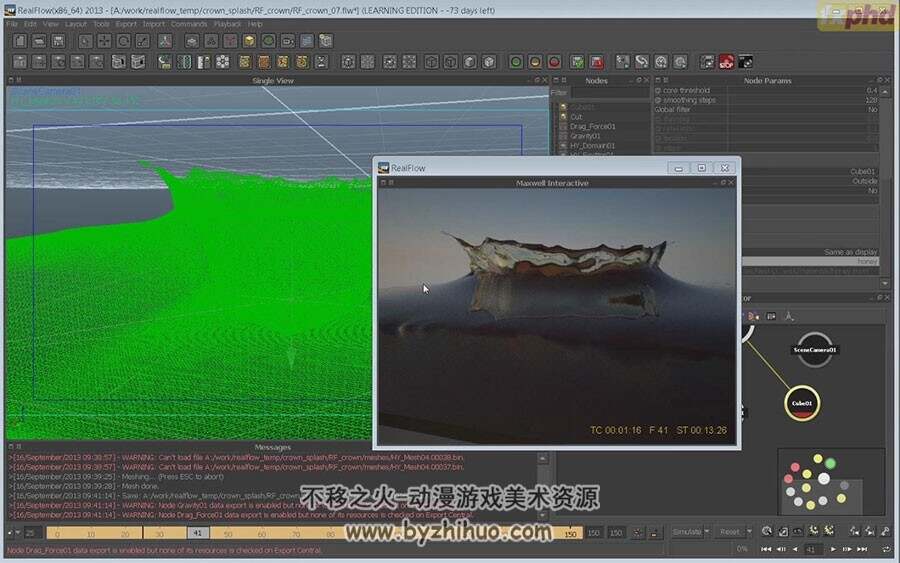Click the key icon at bottom right

tap(886, 531)
